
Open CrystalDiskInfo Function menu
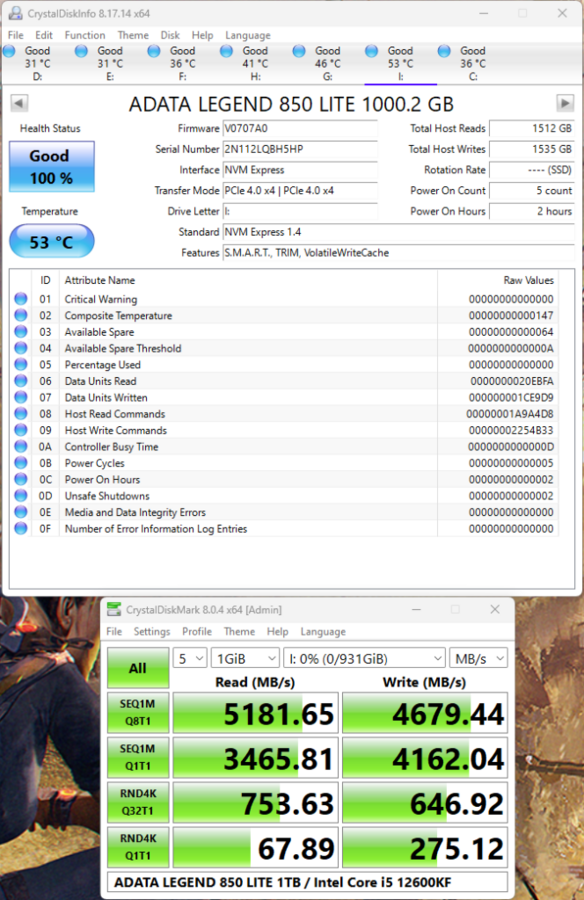click(85, 35)
